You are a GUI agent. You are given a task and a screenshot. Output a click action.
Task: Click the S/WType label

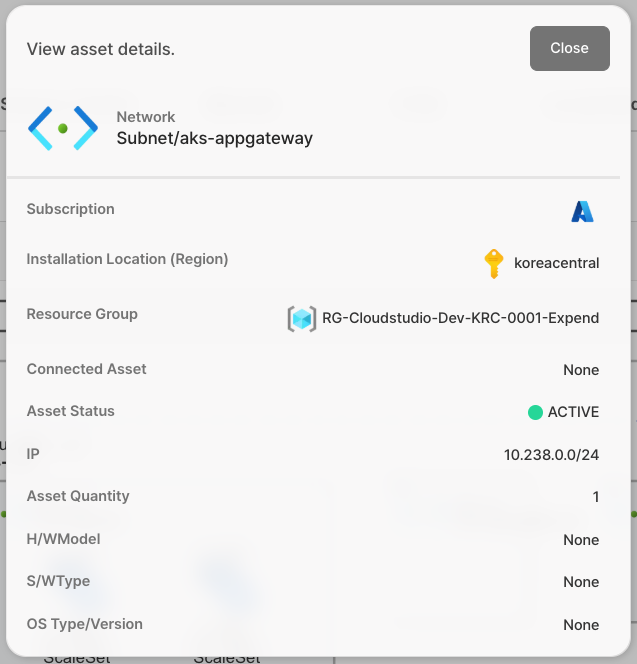[x=58, y=581]
